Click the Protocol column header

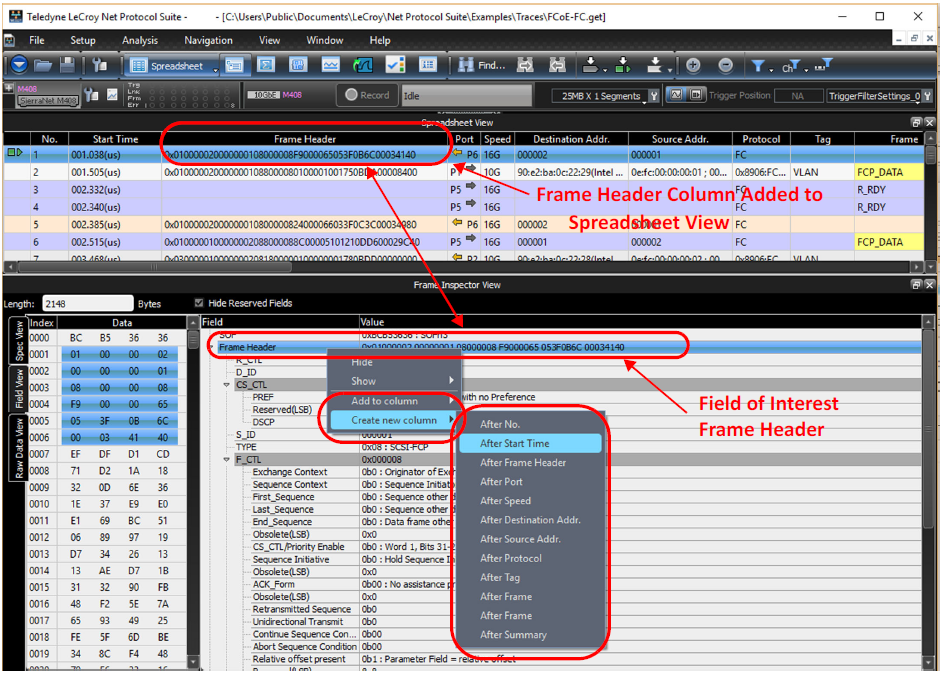pyautogui.click(x=761, y=139)
